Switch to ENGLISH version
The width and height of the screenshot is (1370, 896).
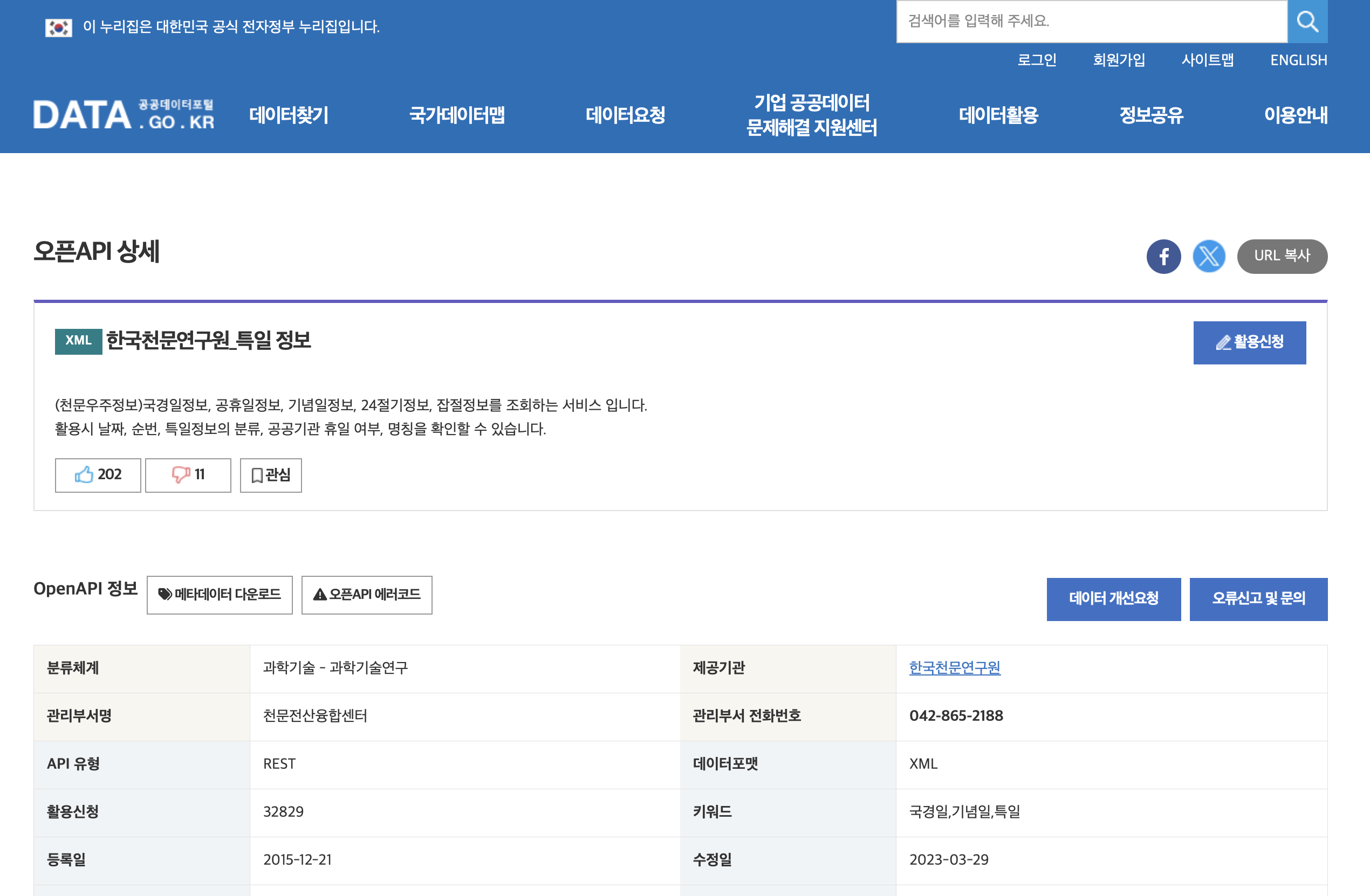(1299, 60)
